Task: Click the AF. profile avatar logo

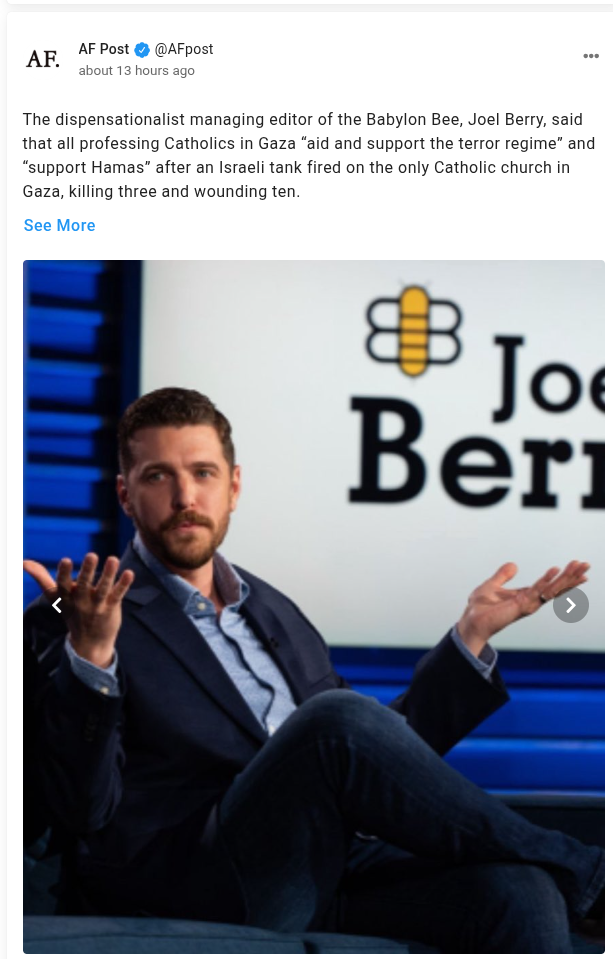Action: coord(43,59)
